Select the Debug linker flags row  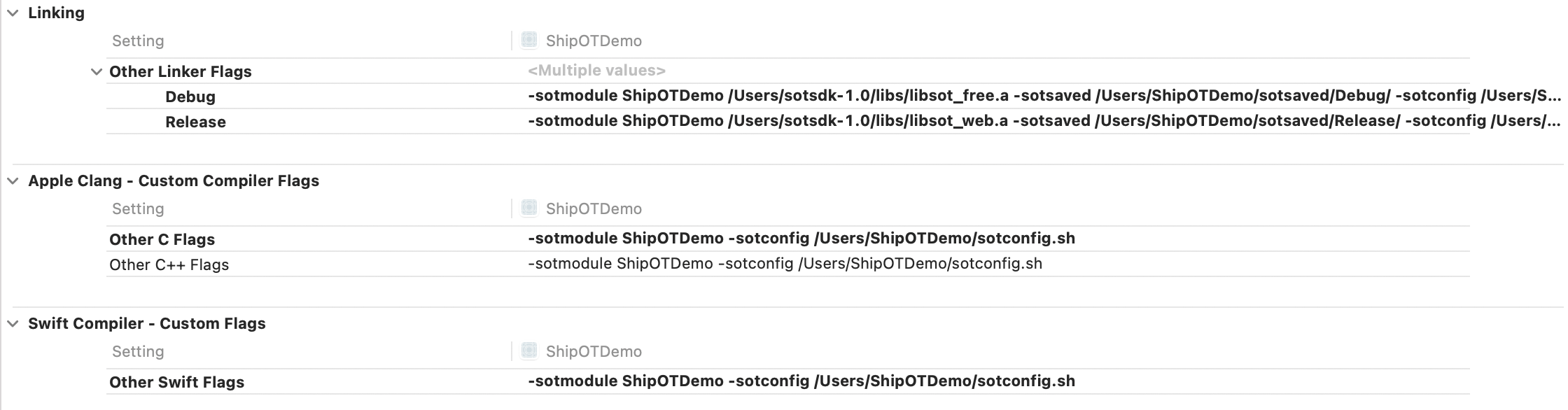pyautogui.click(x=788, y=97)
